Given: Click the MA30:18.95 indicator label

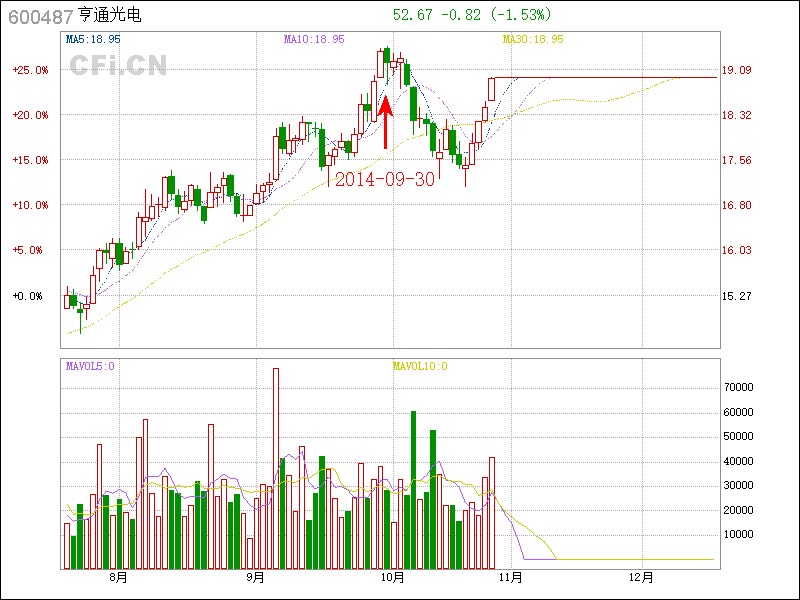Looking at the screenshot, I should click(533, 39).
